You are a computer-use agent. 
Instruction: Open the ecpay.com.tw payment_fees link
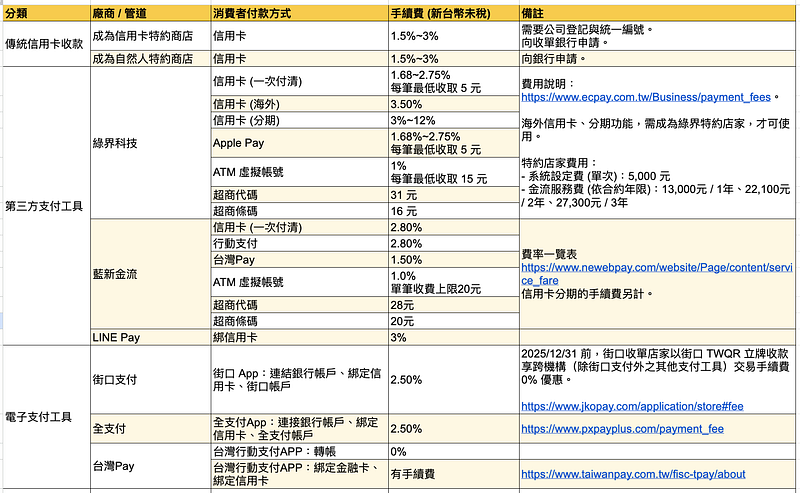point(646,97)
